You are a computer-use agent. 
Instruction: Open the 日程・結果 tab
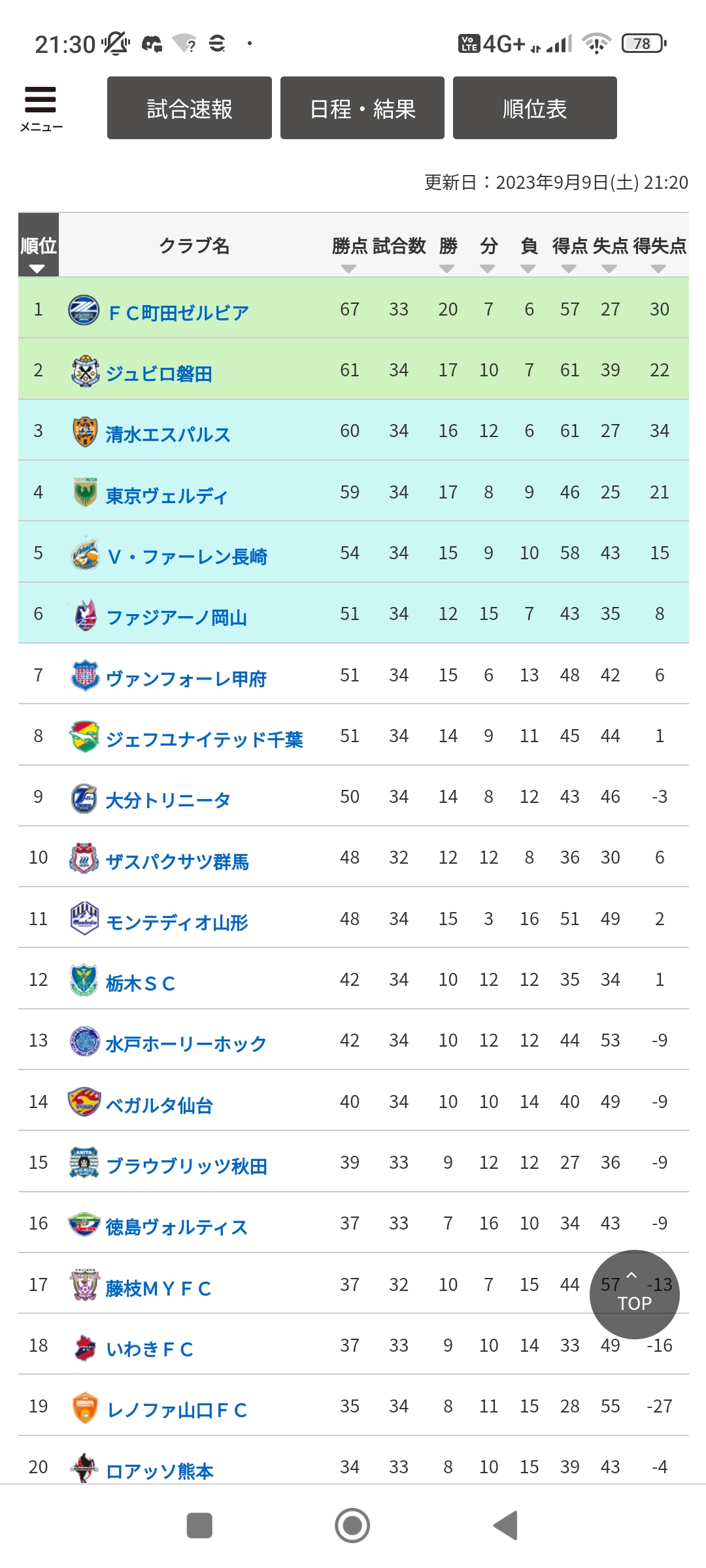(362, 108)
